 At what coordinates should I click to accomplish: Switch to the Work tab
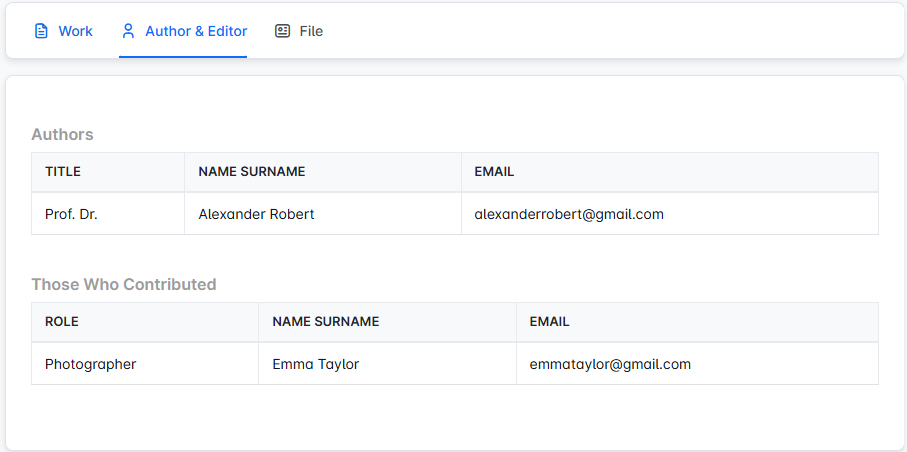pyautogui.click(x=75, y=31)
